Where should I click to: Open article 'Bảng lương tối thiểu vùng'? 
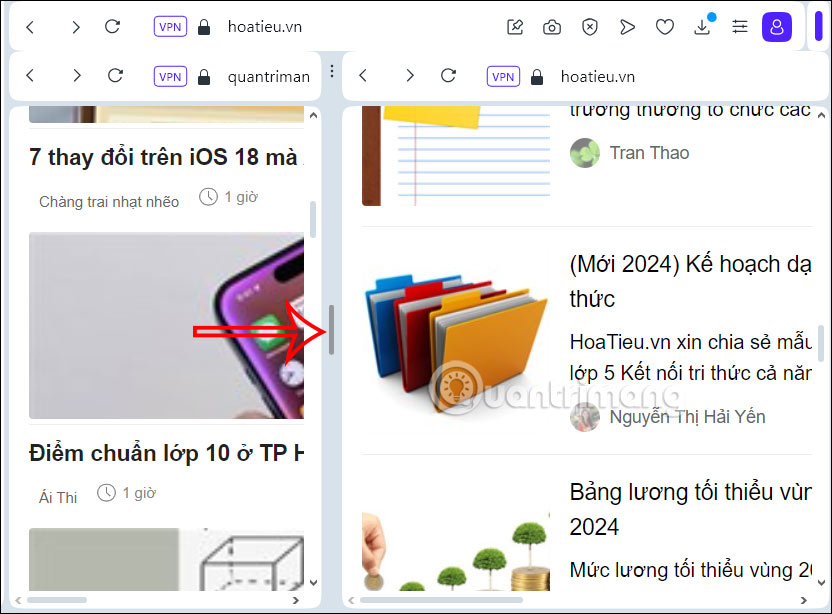pyautogui.click(x=690, y=509)
